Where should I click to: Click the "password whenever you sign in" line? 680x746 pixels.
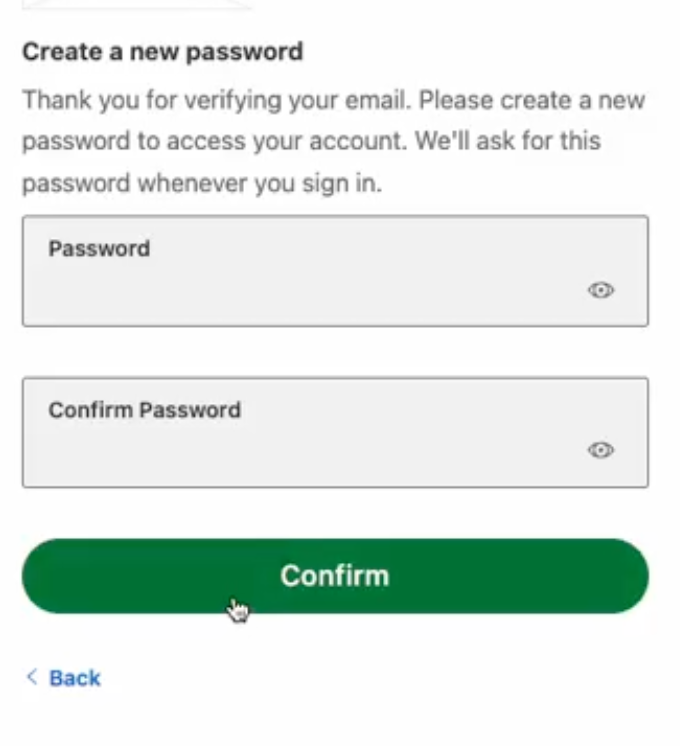[202, 184]
